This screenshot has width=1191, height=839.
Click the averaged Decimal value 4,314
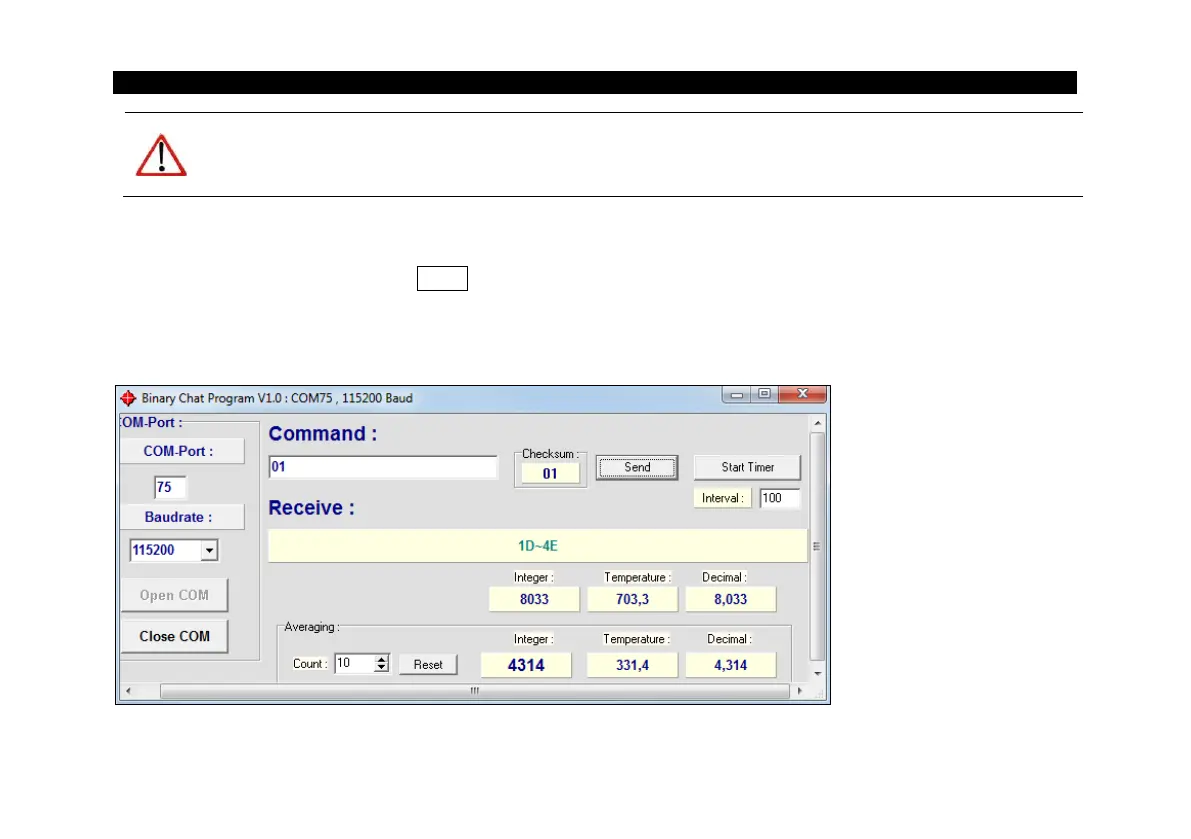click(730, 665)
